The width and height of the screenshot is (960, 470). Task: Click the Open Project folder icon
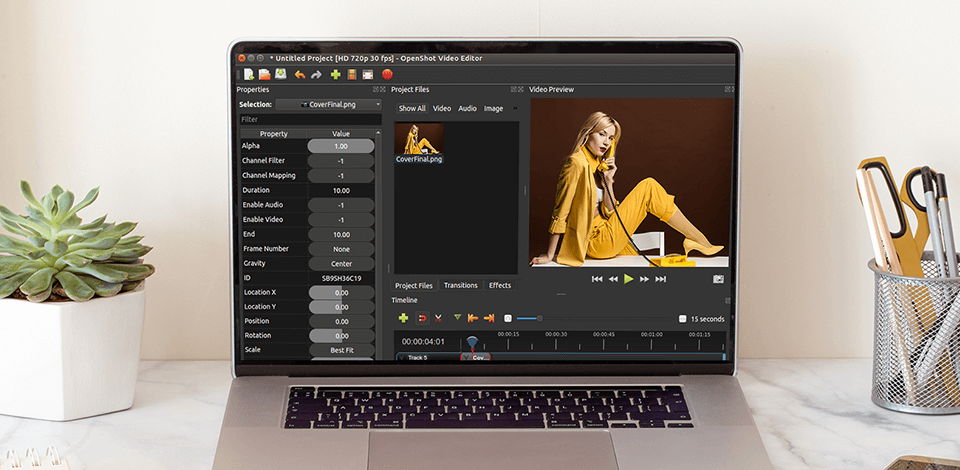[265, 74]
